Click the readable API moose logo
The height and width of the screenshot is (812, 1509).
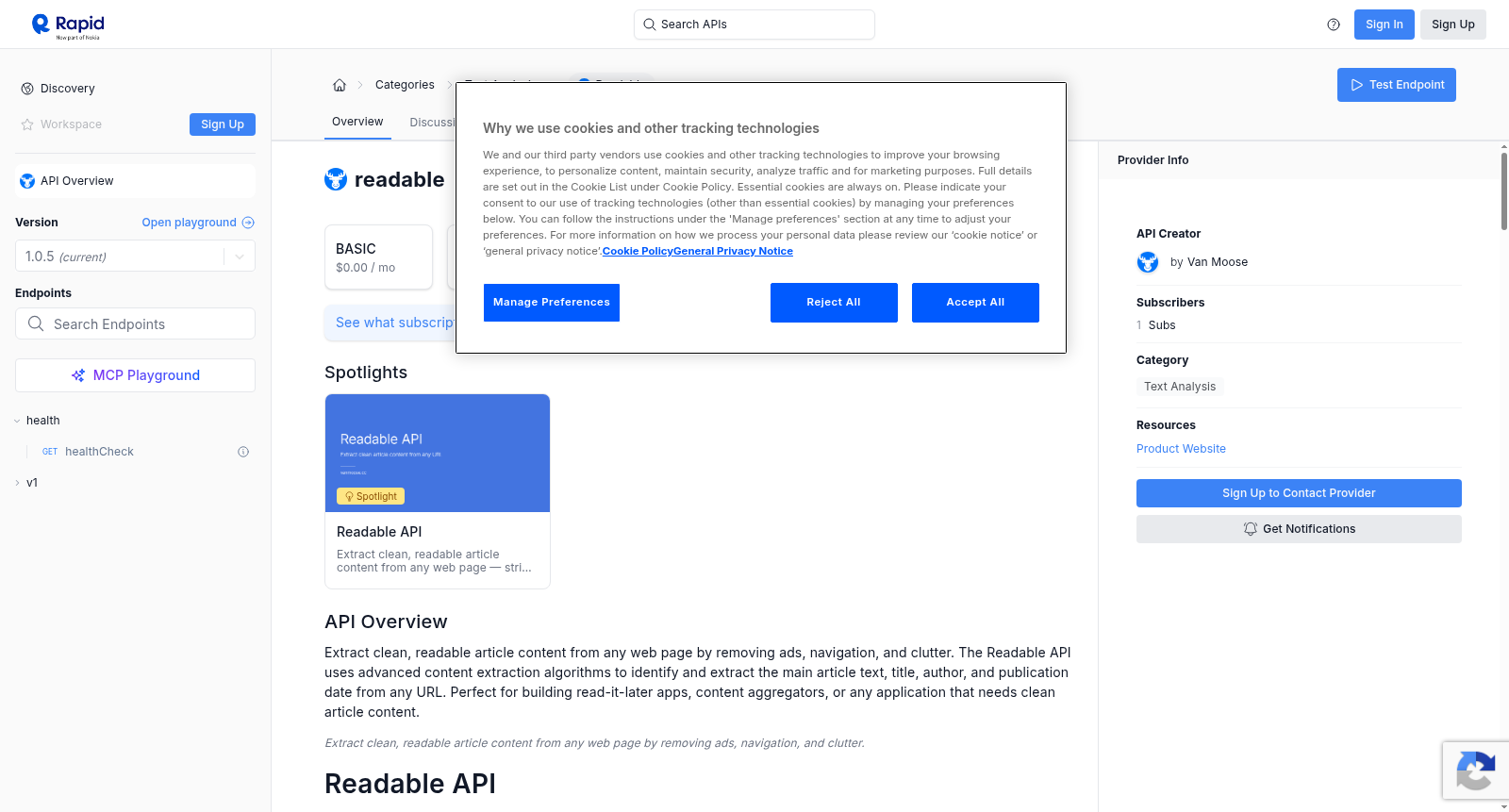click(x=336, y=179)
